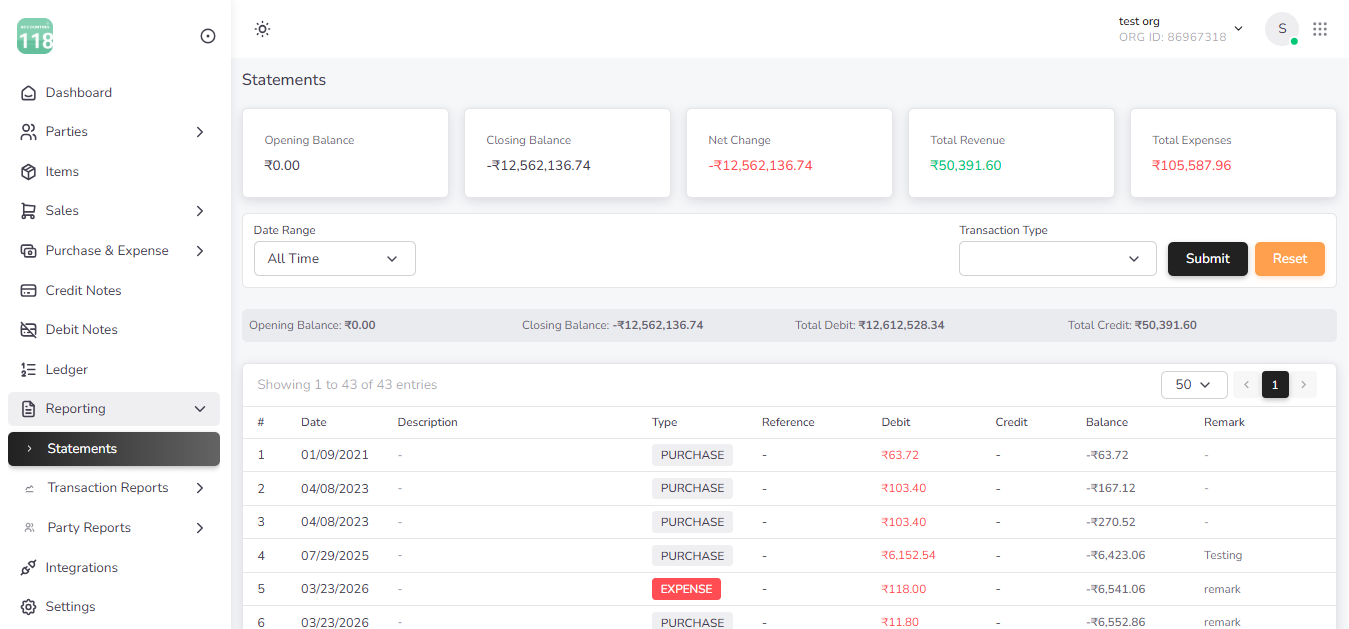
Task: Expand the Parties submenu chevron
Action: [200, 132]
